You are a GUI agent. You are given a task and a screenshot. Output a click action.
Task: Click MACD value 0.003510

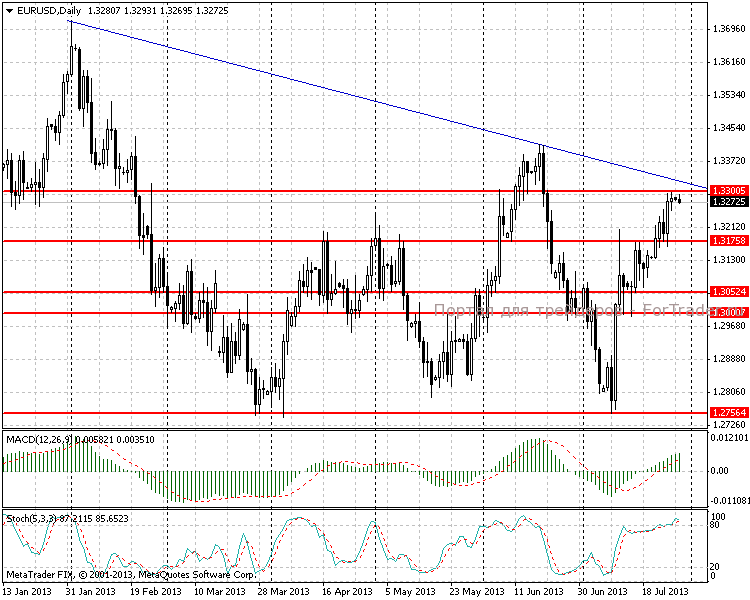coord(135,439)
